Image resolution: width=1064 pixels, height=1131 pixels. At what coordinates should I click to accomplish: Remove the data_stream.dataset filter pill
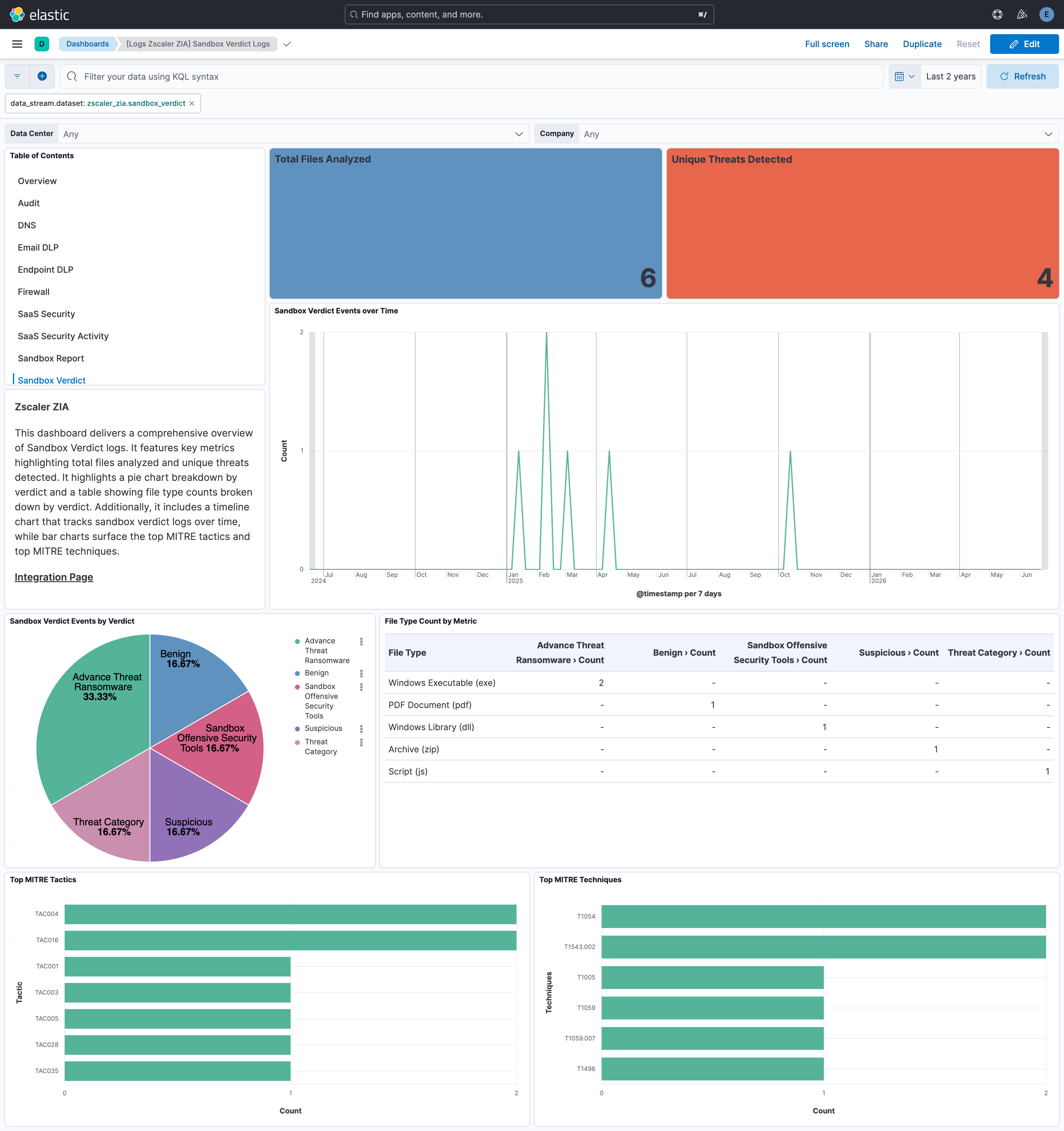[x=192, y=103]
